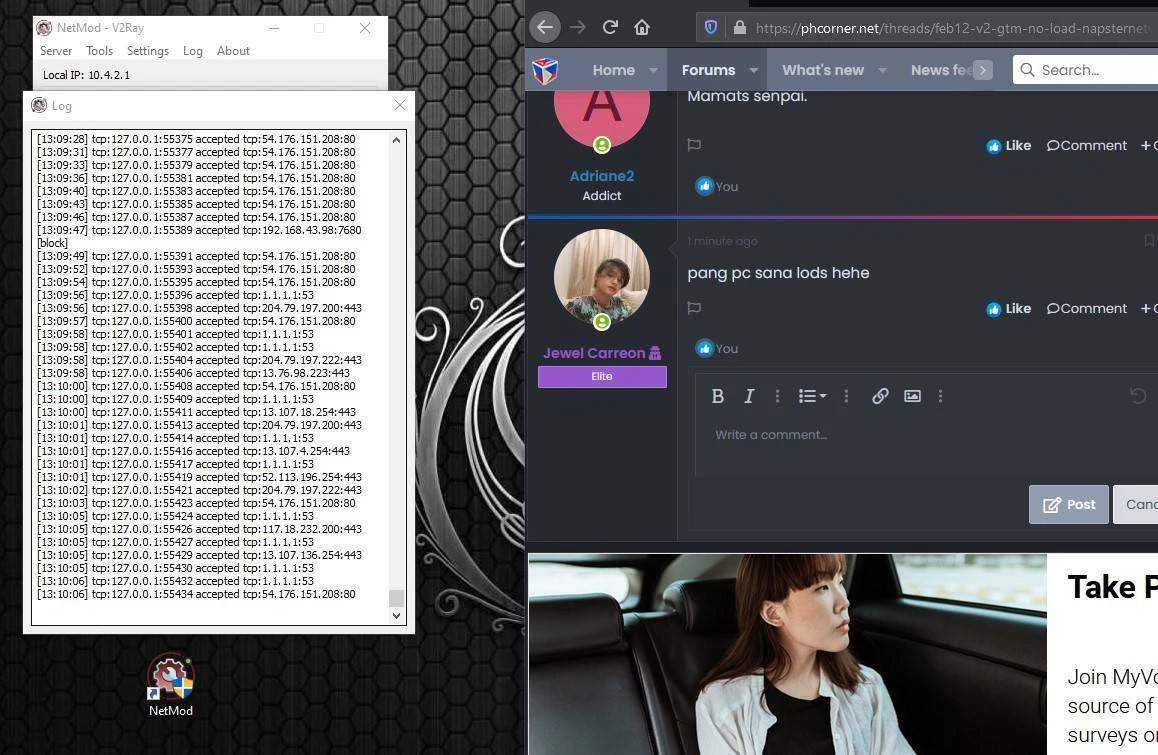This screenshot has width=1158, height=755.
Task: Click the PHCorner site logo
Action: [545, 70]
